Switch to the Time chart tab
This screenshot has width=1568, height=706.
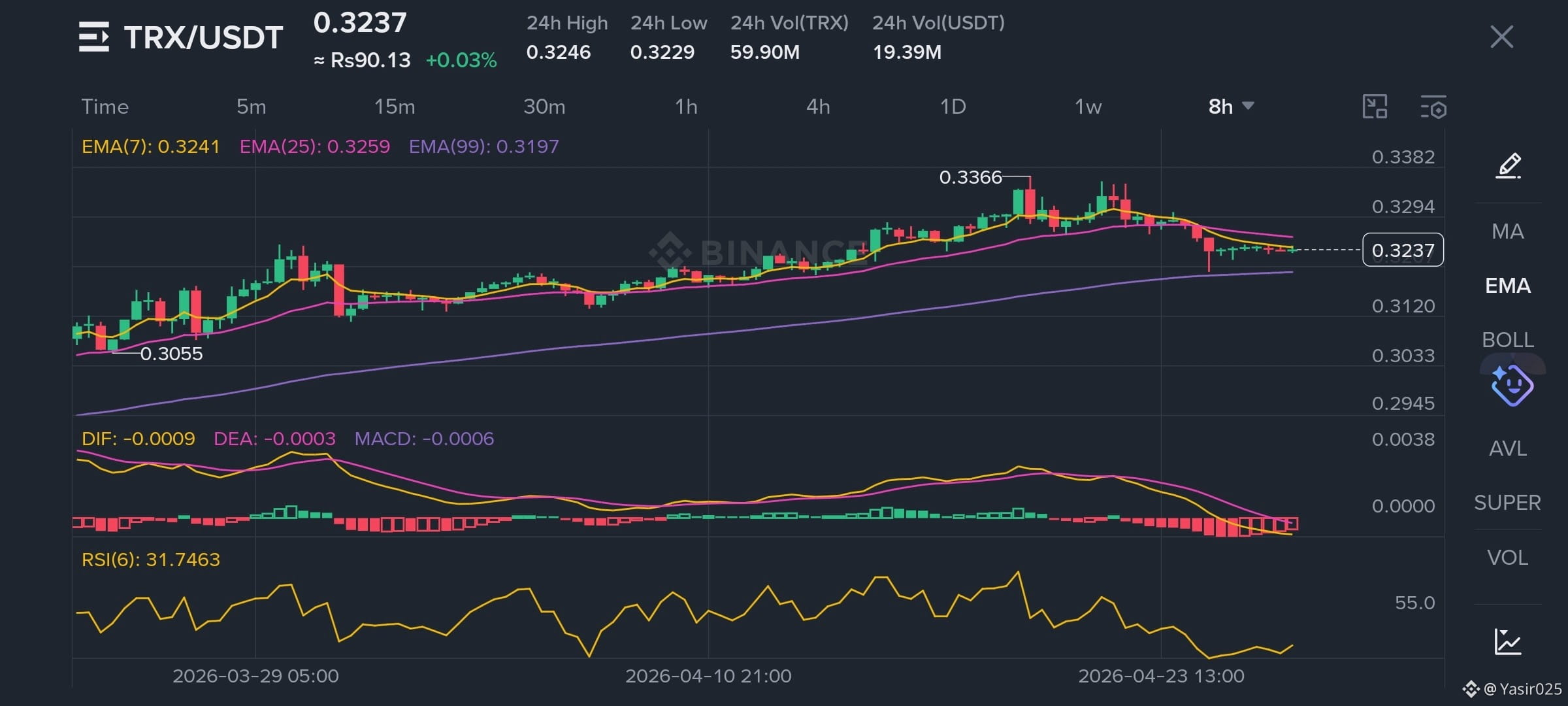[x=105, y=107]
